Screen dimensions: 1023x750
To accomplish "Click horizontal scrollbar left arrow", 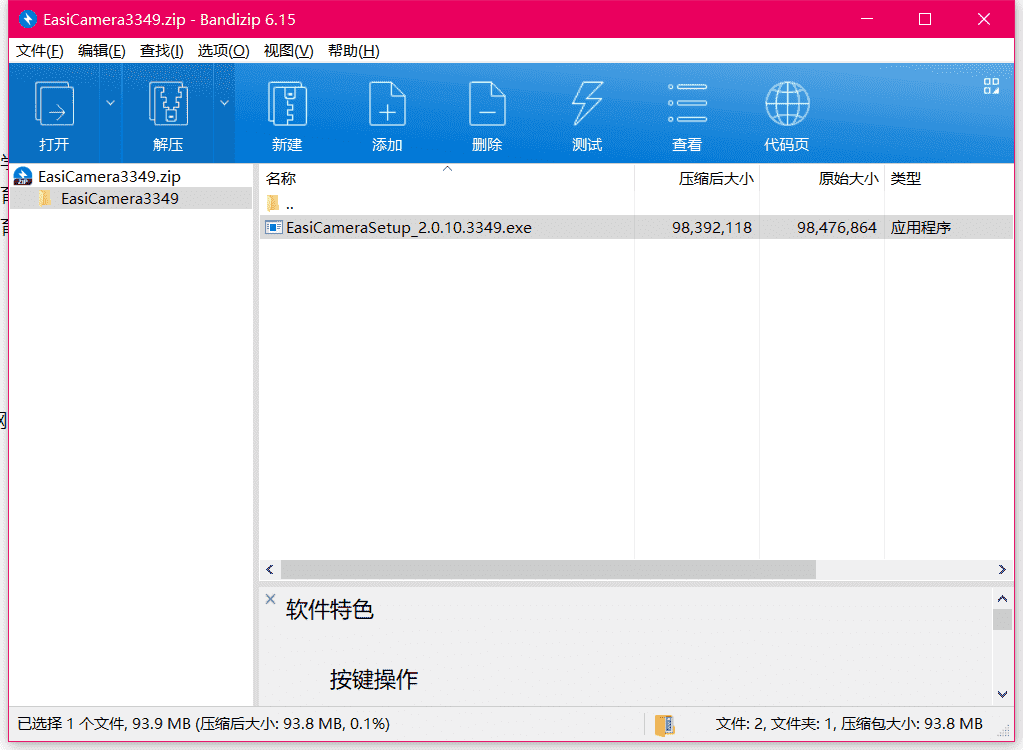I will pos(270,569).
